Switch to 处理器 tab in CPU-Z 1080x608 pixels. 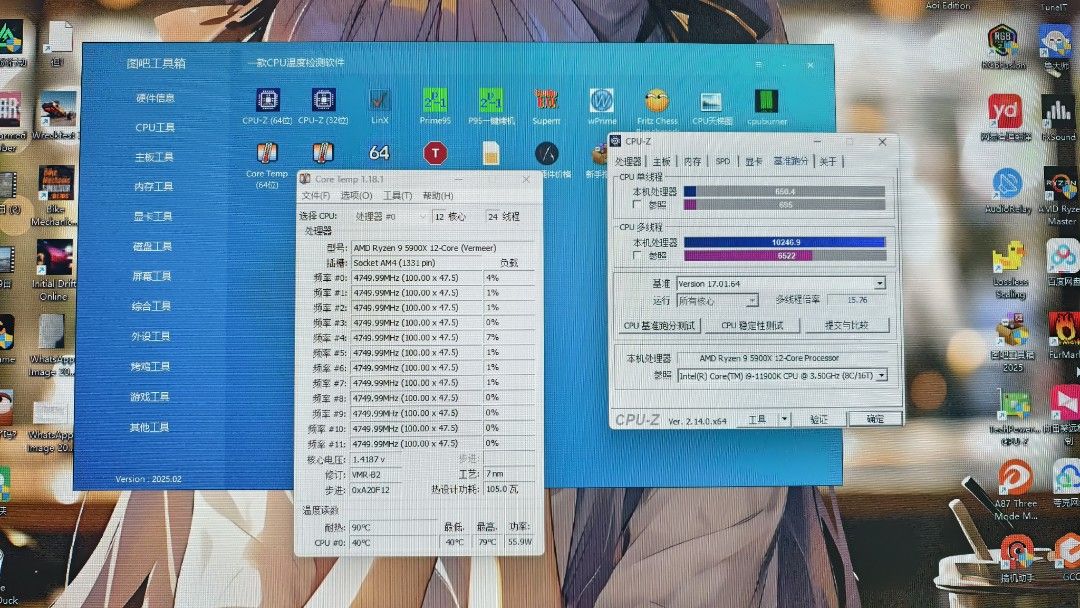tap(627, 161)
